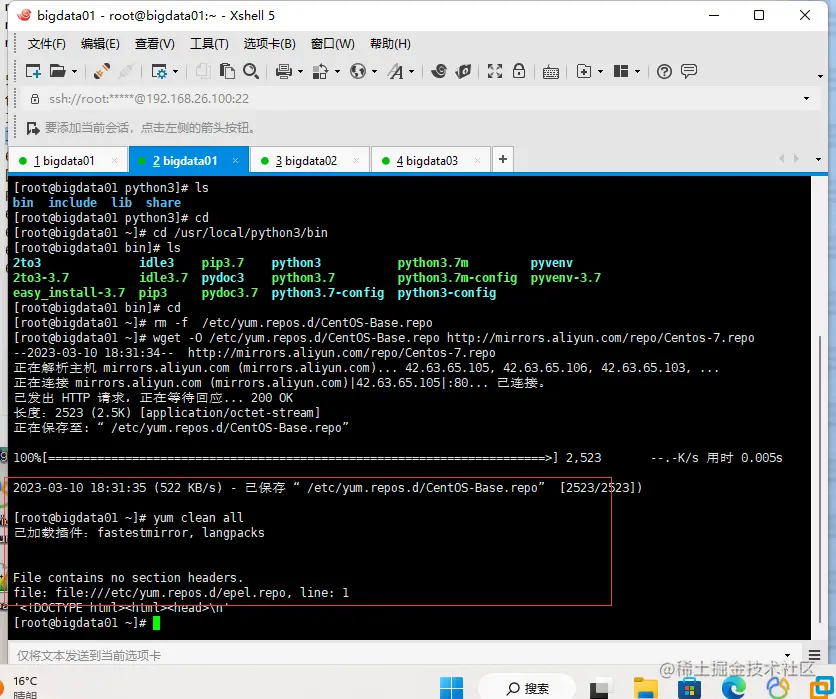Click the lock screen padlock icon
This screenshot has height=699, width=836.
[519, 71]
